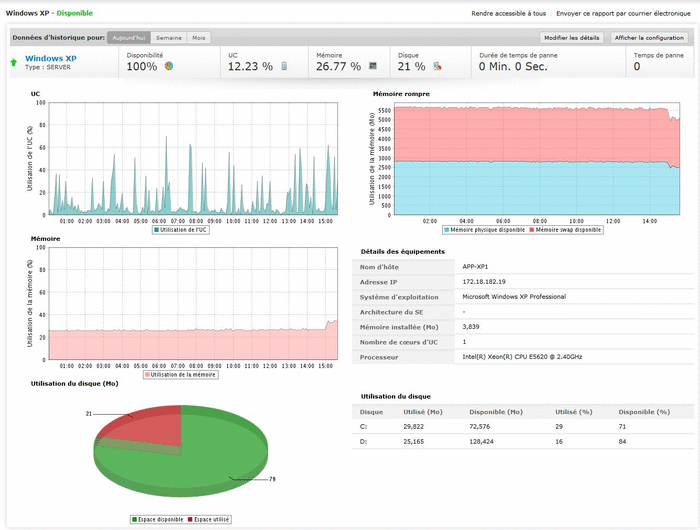Image resolution: width=700 pixels, height=530 pixels.
Task: Open the Windows XP device name link
Action: point(50,58)
